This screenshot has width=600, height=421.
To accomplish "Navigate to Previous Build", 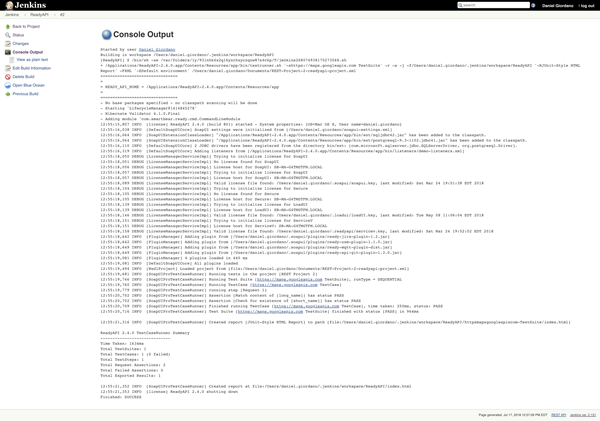I will click(25, 94).
